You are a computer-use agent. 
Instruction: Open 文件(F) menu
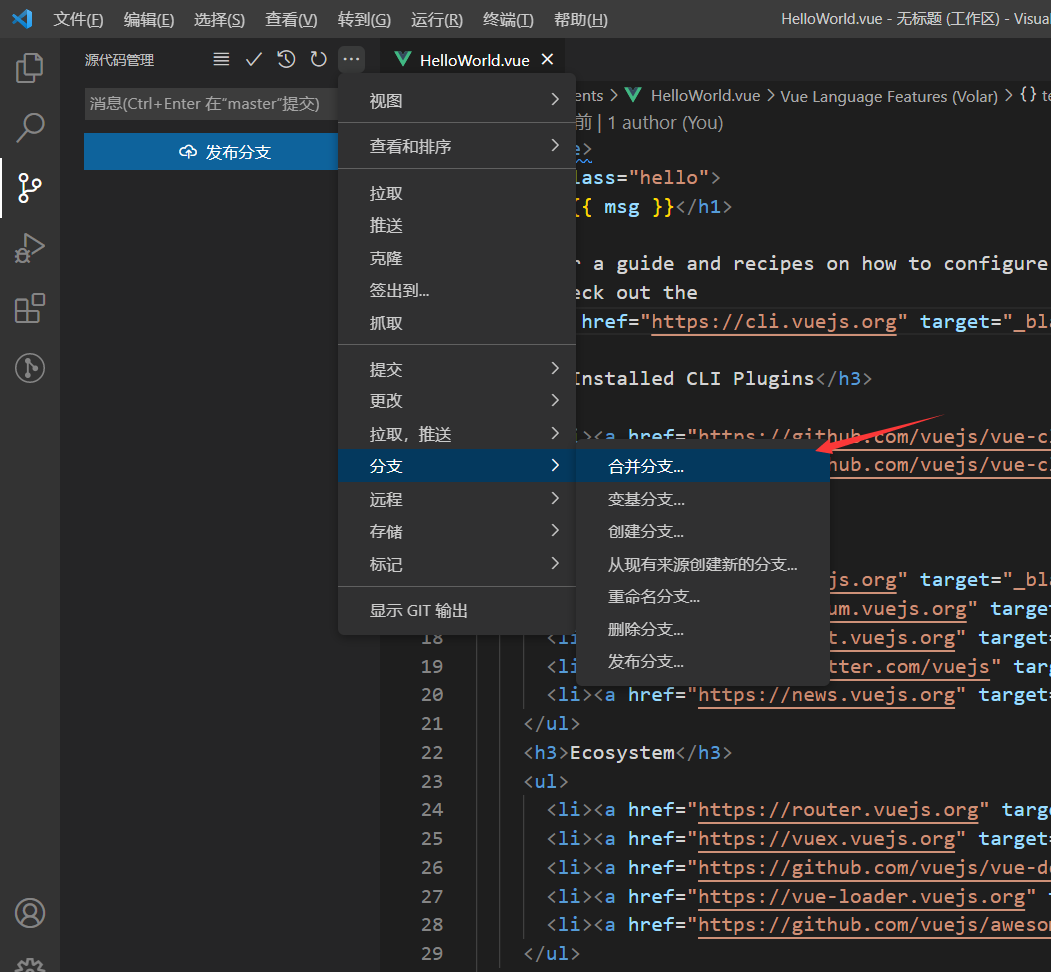[78, 19]
